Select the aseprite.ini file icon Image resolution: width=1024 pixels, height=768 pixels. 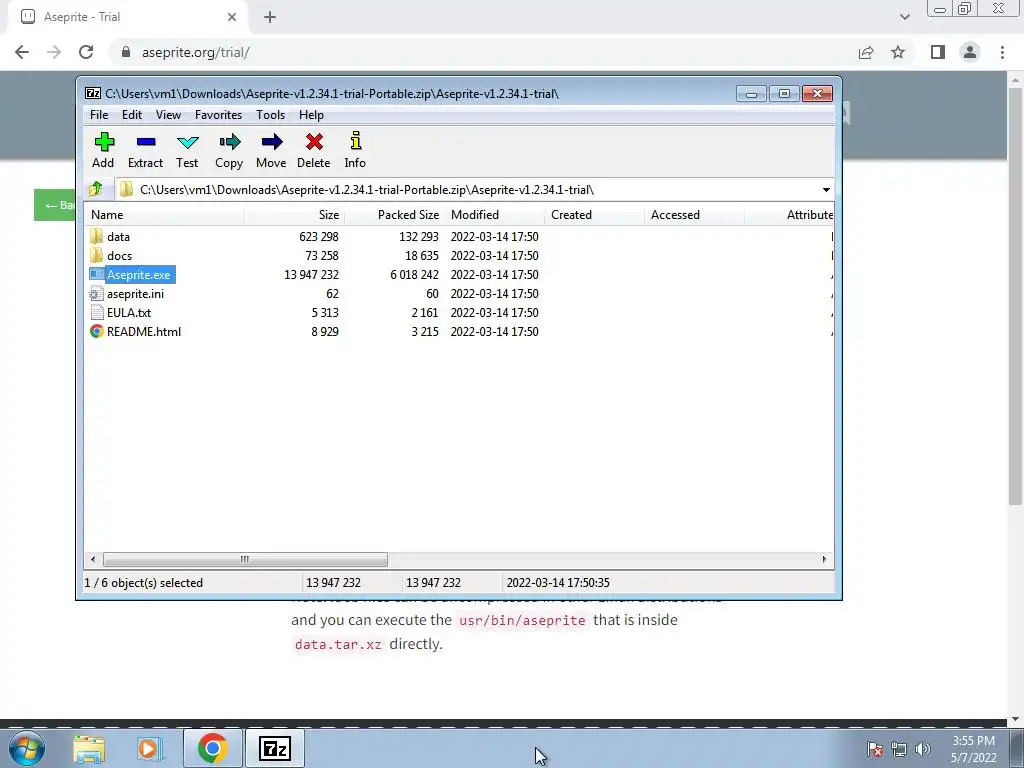tap(97, 293)
